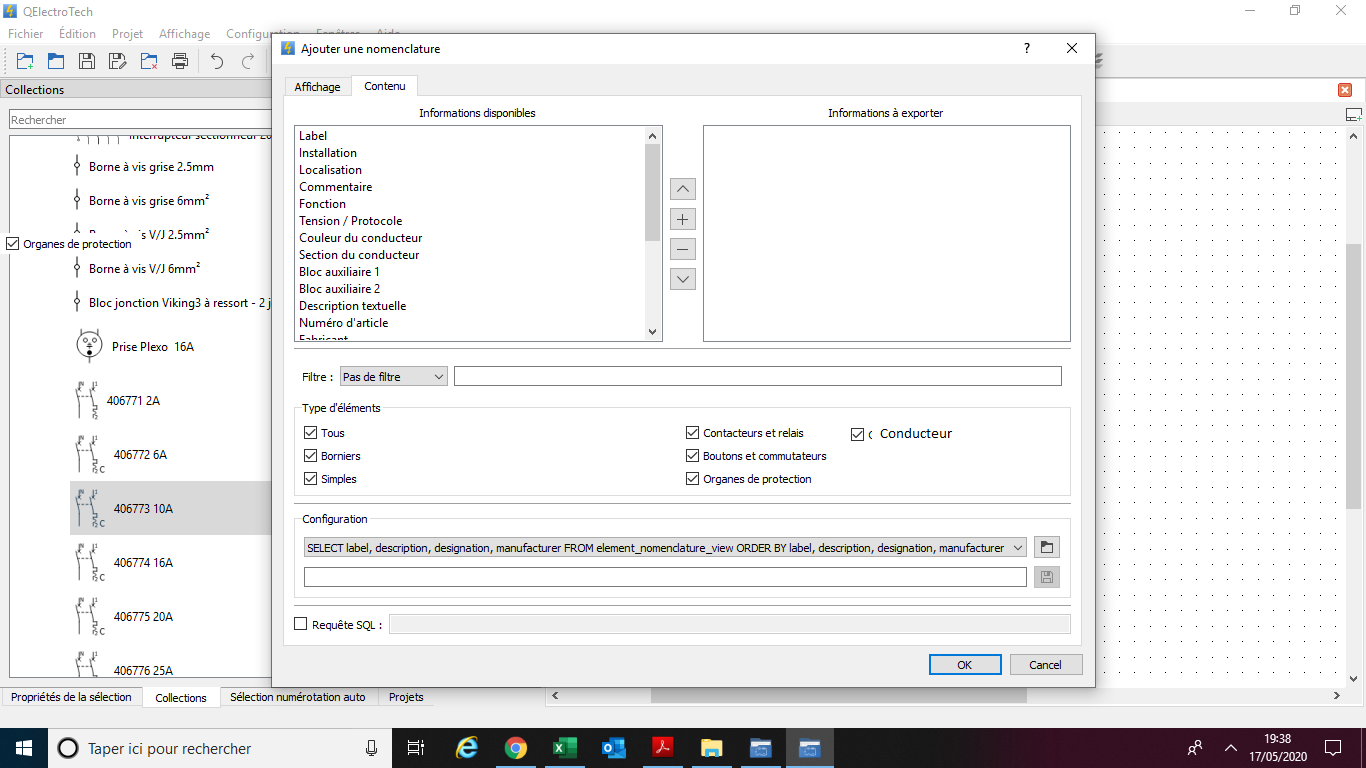
Task: Click the print toolbar icon
Action: (x=180, y=61)
